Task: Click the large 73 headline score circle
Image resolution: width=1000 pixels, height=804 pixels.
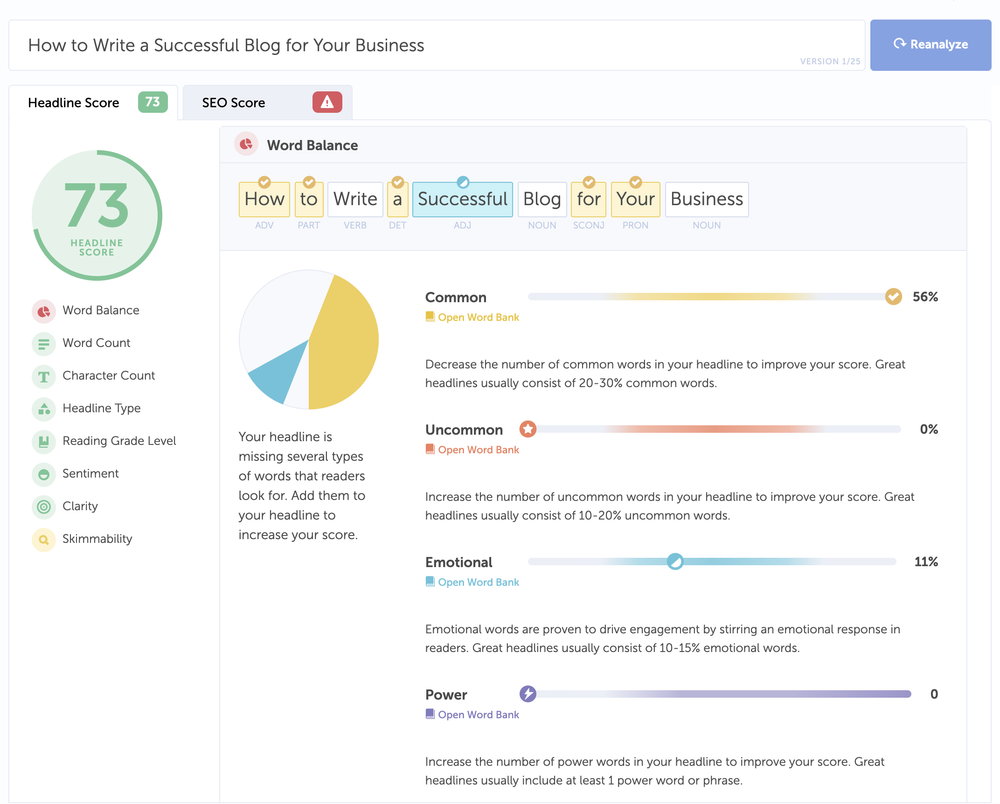Action: click(97, 215)
